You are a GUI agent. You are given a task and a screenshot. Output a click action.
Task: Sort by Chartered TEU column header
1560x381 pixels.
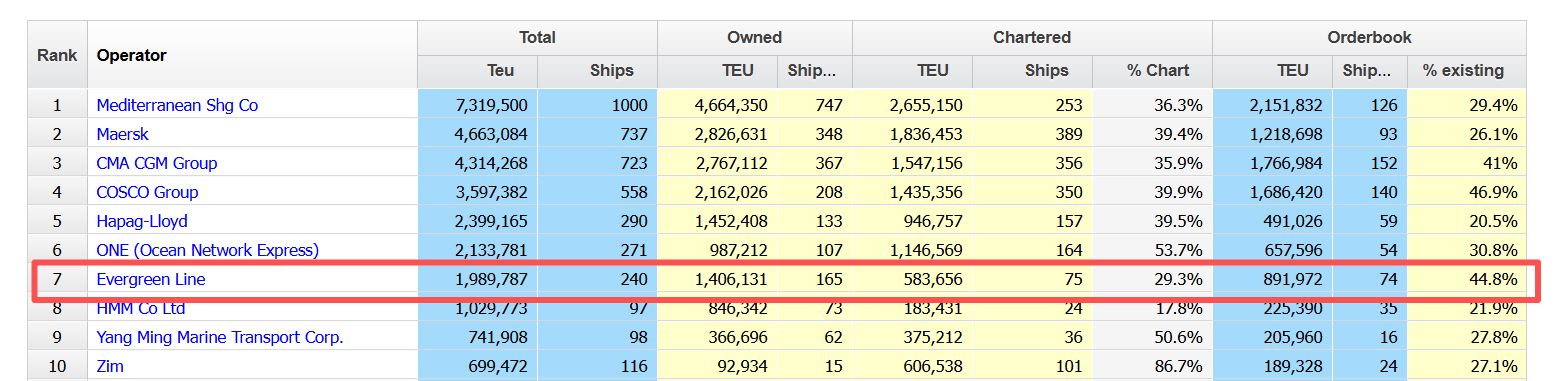[x=912, y=70]
